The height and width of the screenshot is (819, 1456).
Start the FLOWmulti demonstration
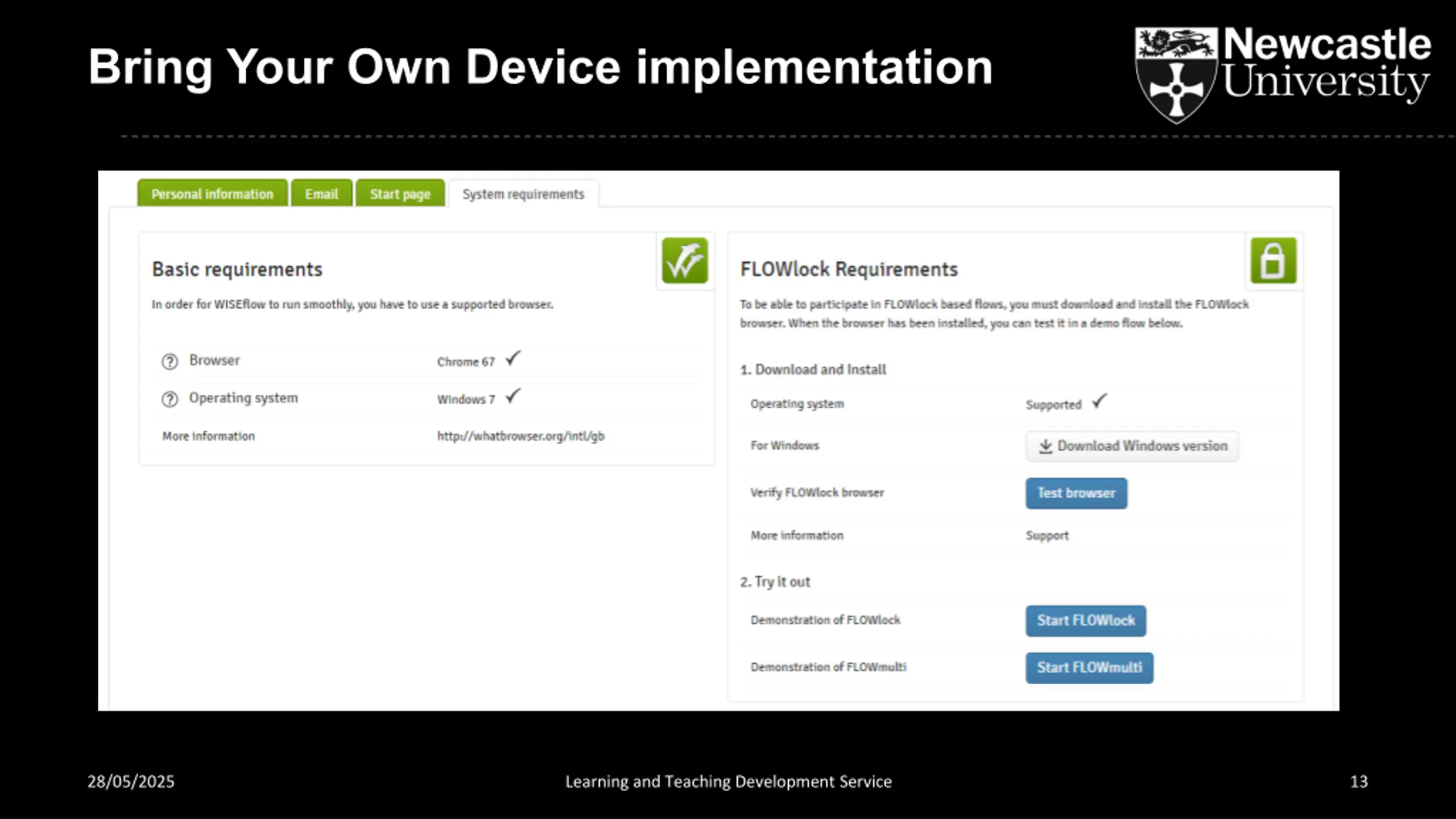(x=1089, y=668)
